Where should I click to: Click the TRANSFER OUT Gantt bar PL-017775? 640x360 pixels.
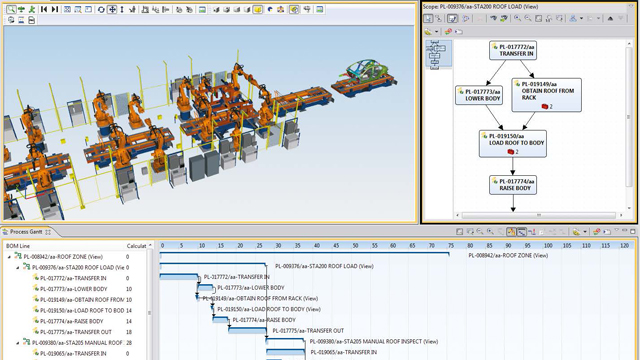tap(247, 330)
